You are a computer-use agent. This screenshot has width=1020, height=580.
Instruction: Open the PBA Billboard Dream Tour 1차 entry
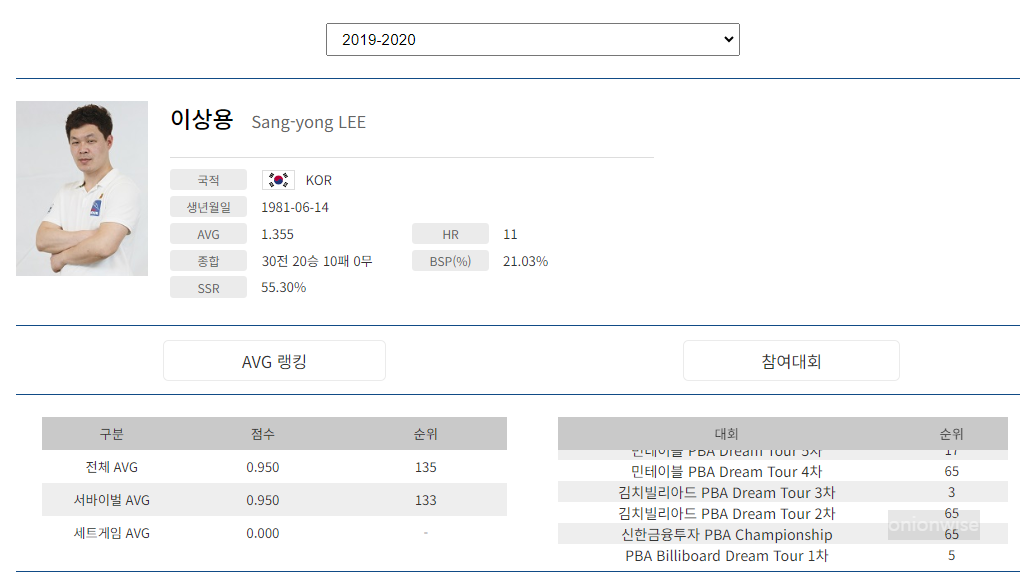pos(727,555)
